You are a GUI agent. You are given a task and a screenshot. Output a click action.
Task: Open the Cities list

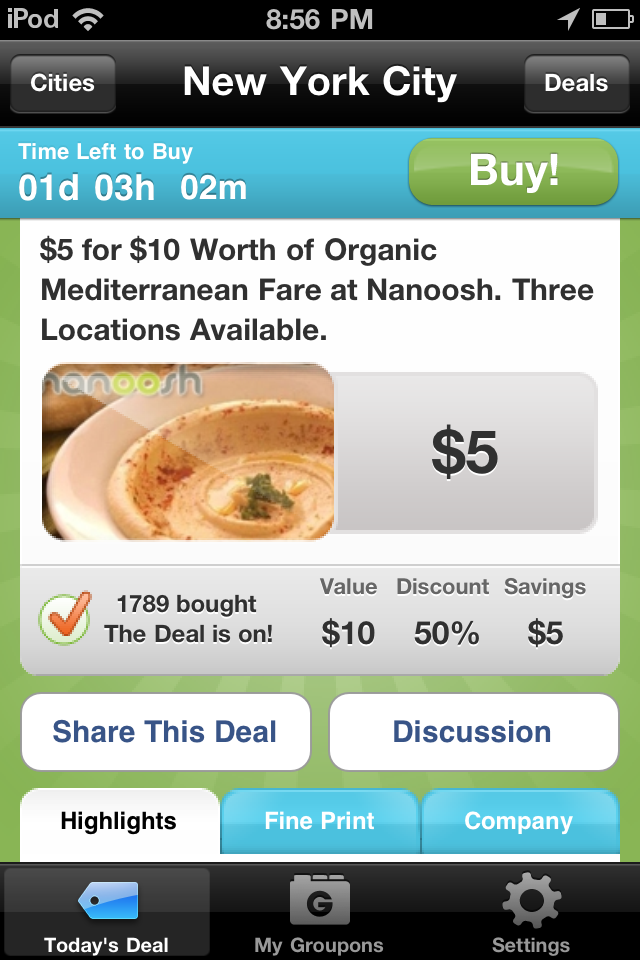tap(63, 83)
